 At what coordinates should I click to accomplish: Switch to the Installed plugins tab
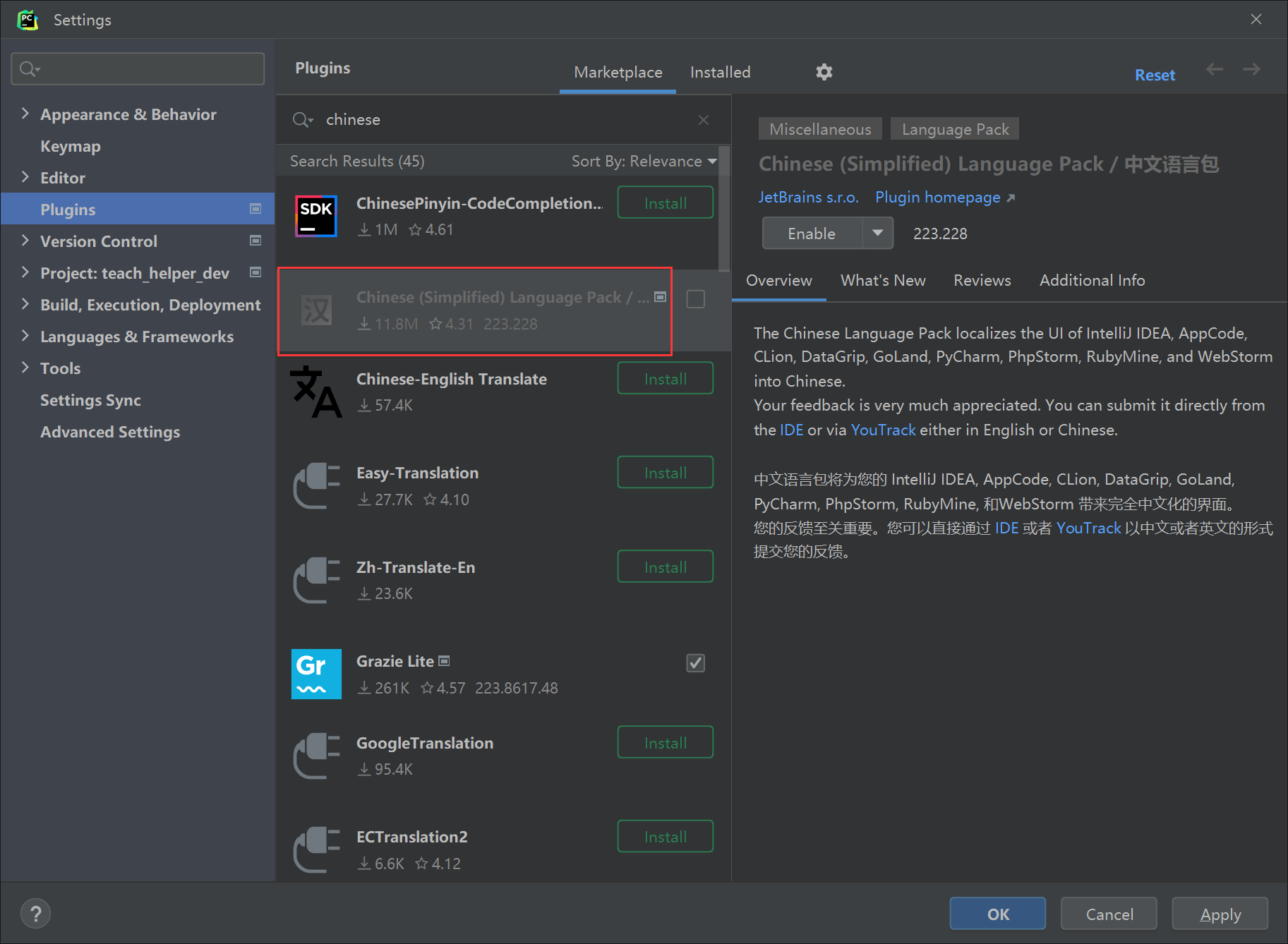point(720,72)
